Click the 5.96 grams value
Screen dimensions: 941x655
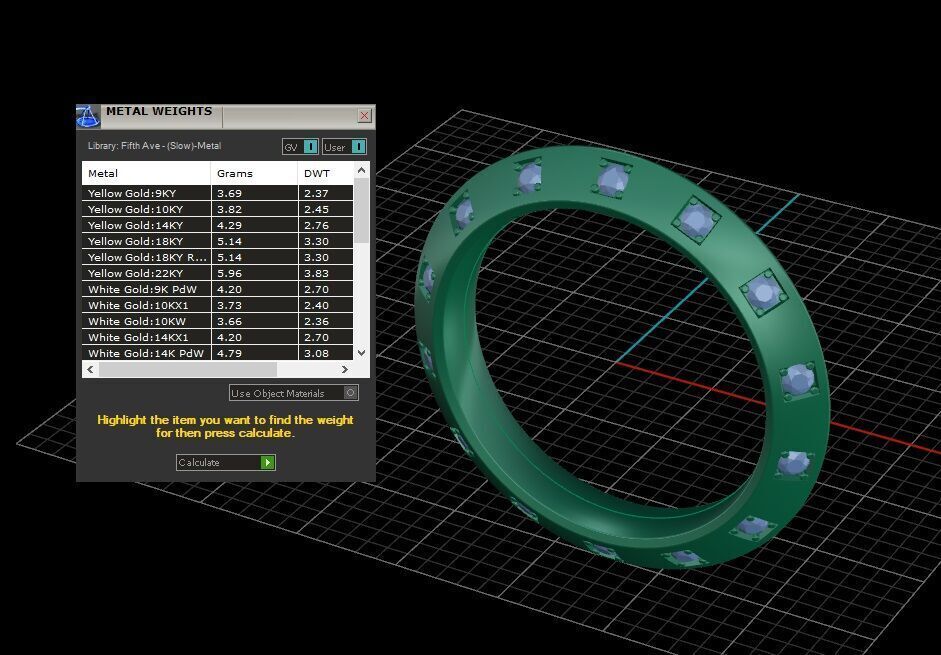[x=229, y=273]
